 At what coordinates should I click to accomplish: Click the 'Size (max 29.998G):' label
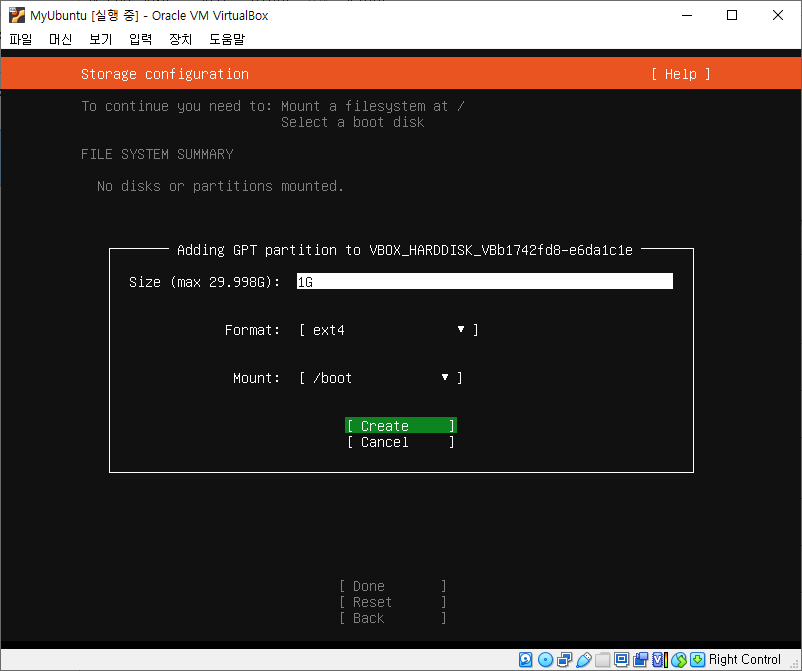[205, 282]
